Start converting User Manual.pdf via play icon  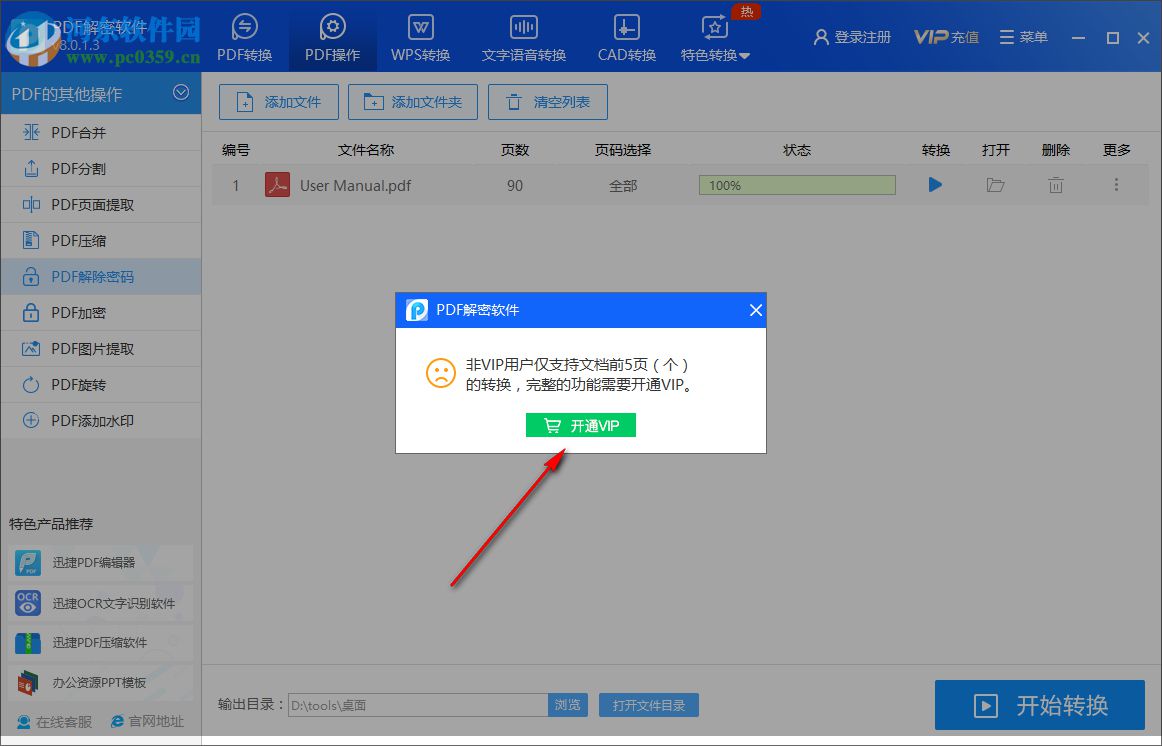935,185
